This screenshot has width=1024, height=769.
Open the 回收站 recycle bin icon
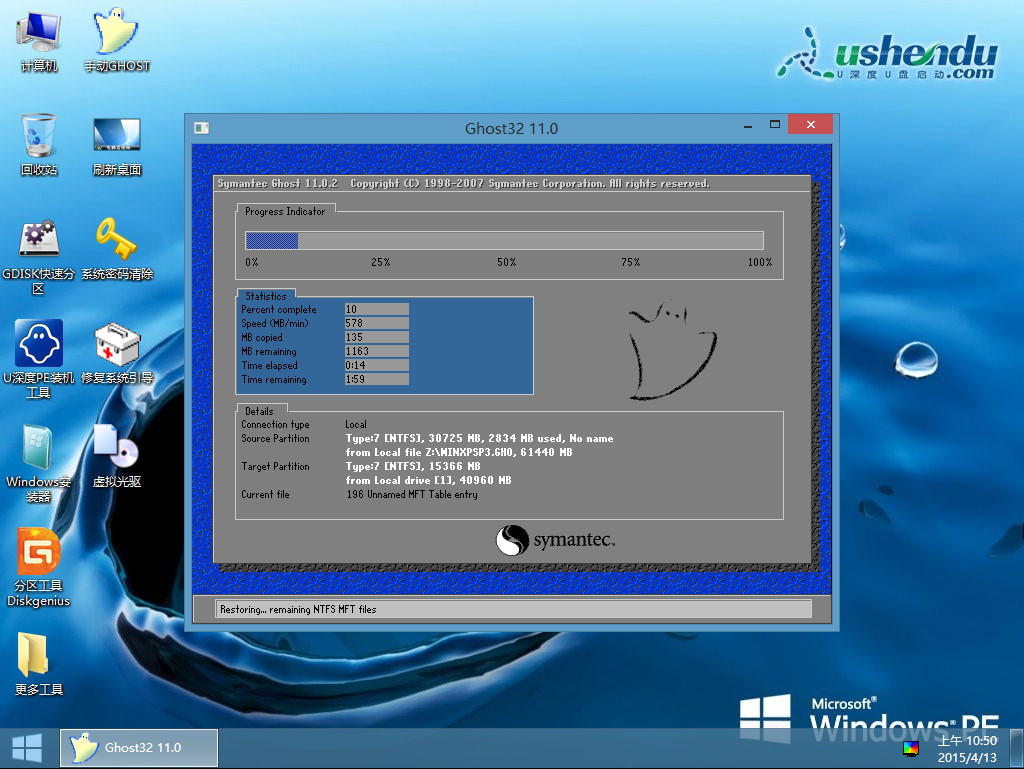click(39, 144)
